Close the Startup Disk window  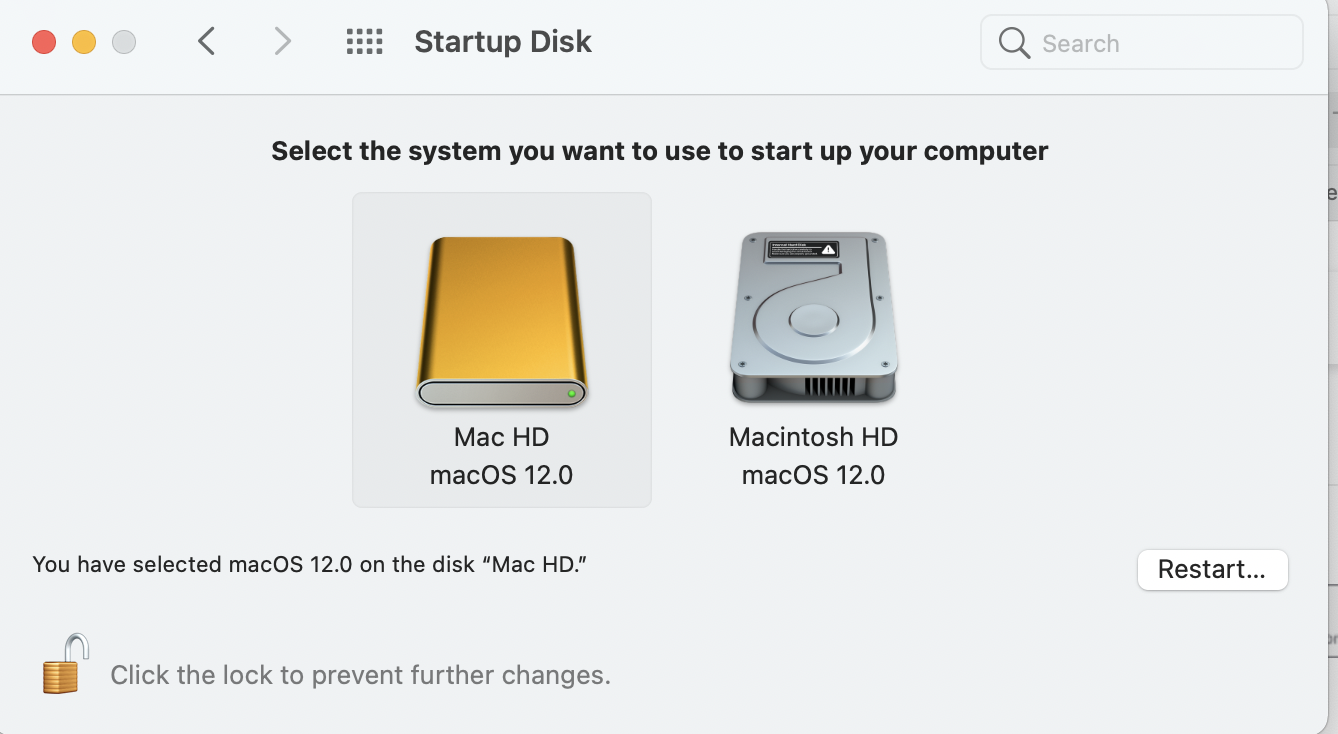[44, 42]
